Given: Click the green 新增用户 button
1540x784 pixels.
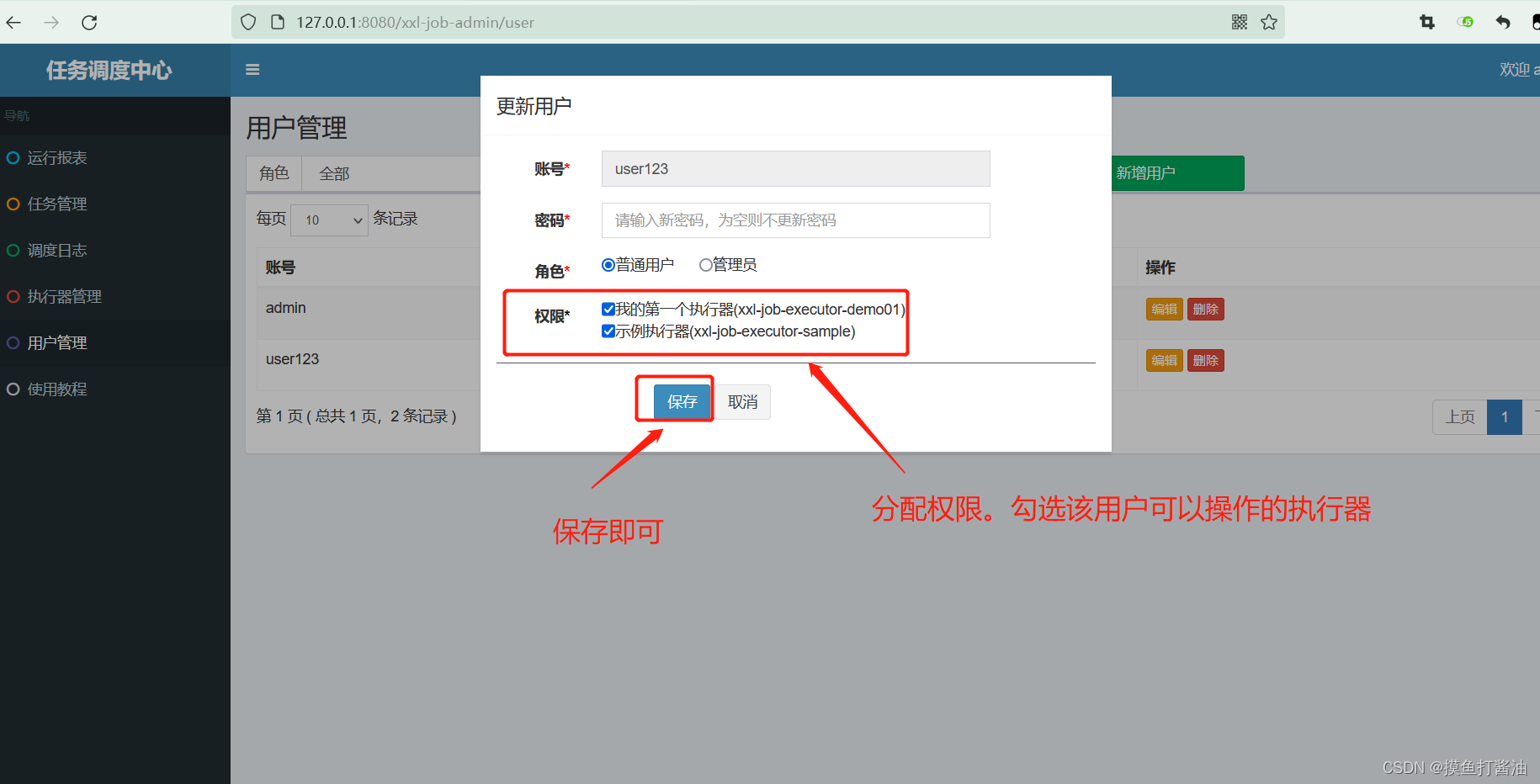Looking at the screenshot, I should 1177,173.
